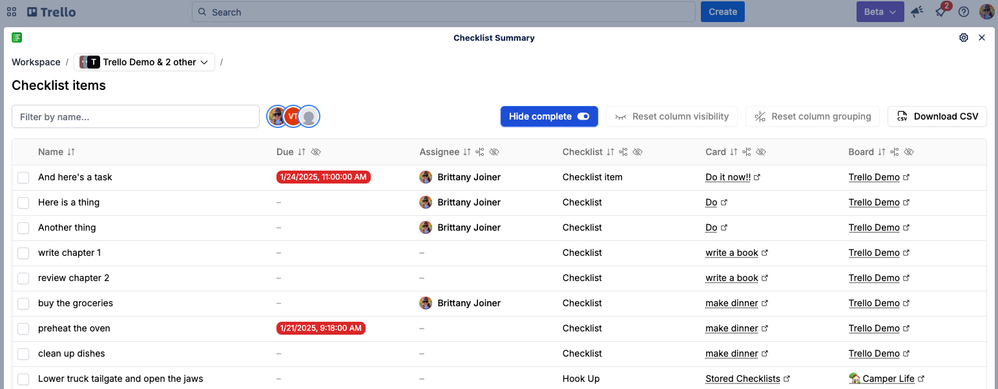The width and height of the screenshot is (998, 389).
Task: Click the Create button
Action: (x=722, y=11)
